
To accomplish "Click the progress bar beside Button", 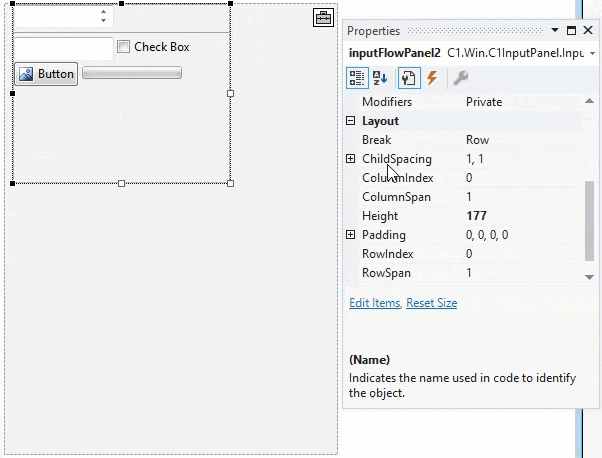I will [x=132, y=73].
